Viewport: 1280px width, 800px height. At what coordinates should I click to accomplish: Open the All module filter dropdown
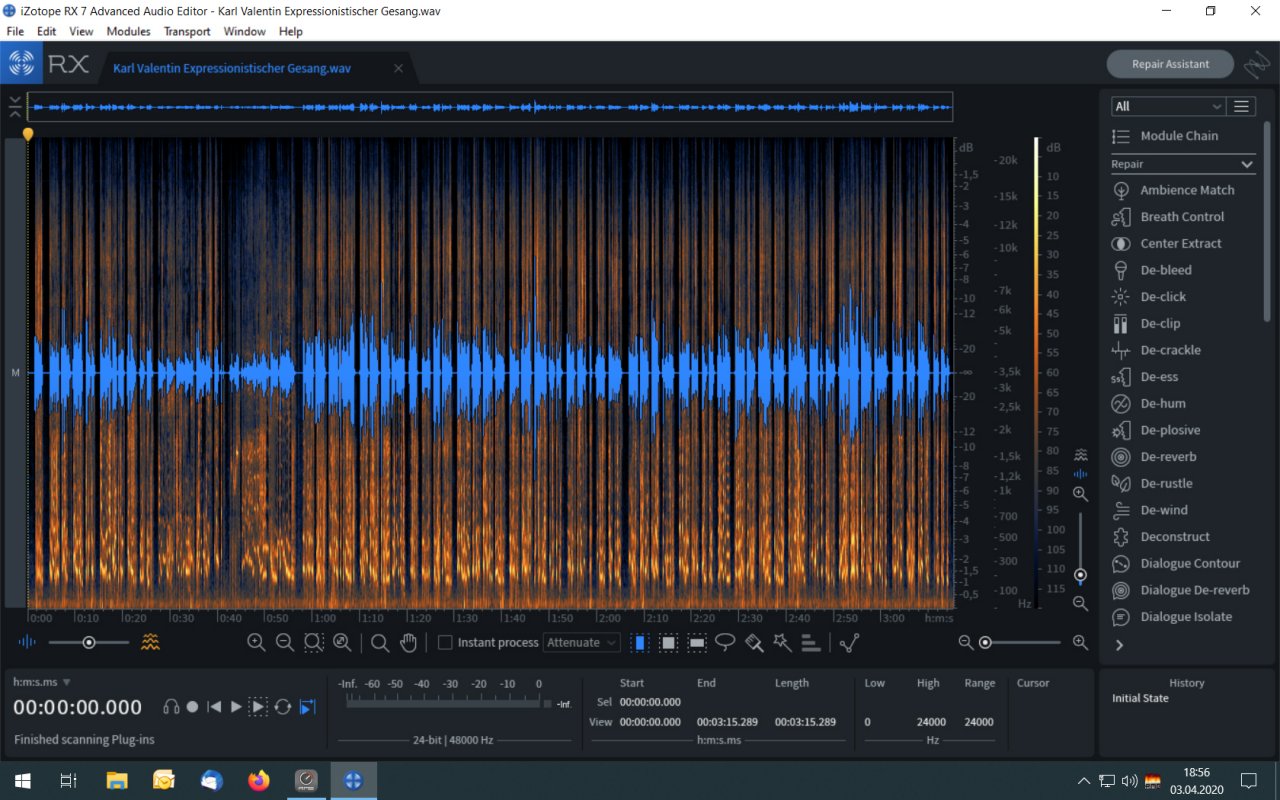tap(1168, 106)
